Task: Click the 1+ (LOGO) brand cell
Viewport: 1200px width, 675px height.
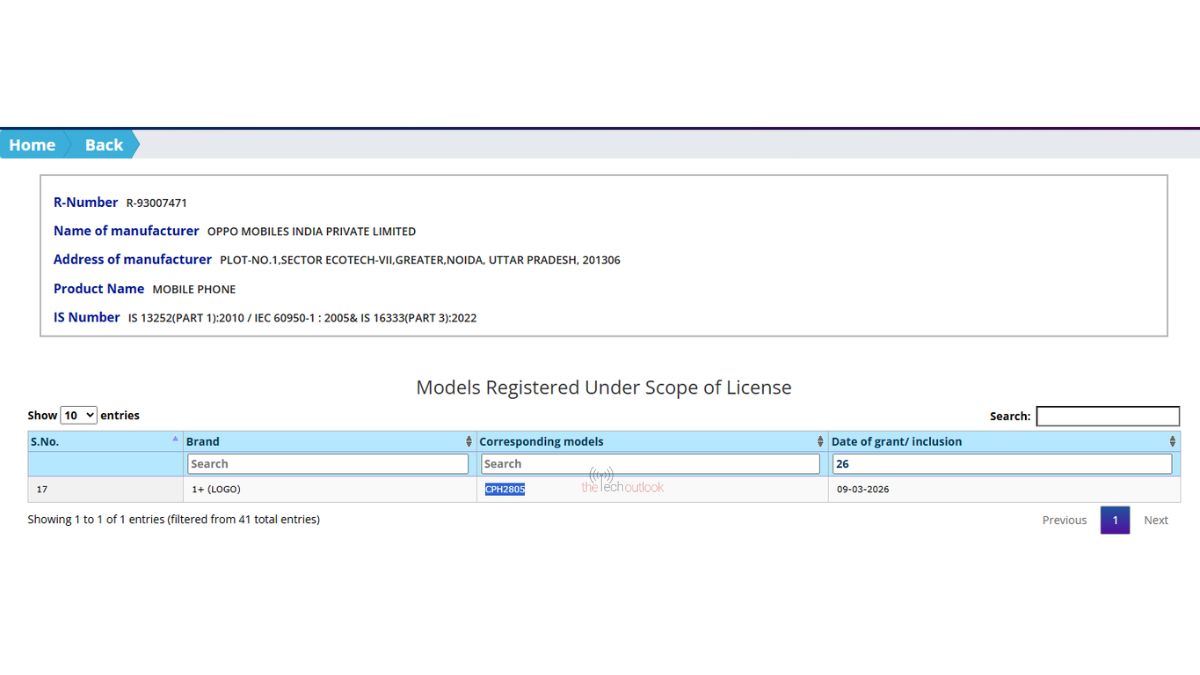Action: [216, 489]
